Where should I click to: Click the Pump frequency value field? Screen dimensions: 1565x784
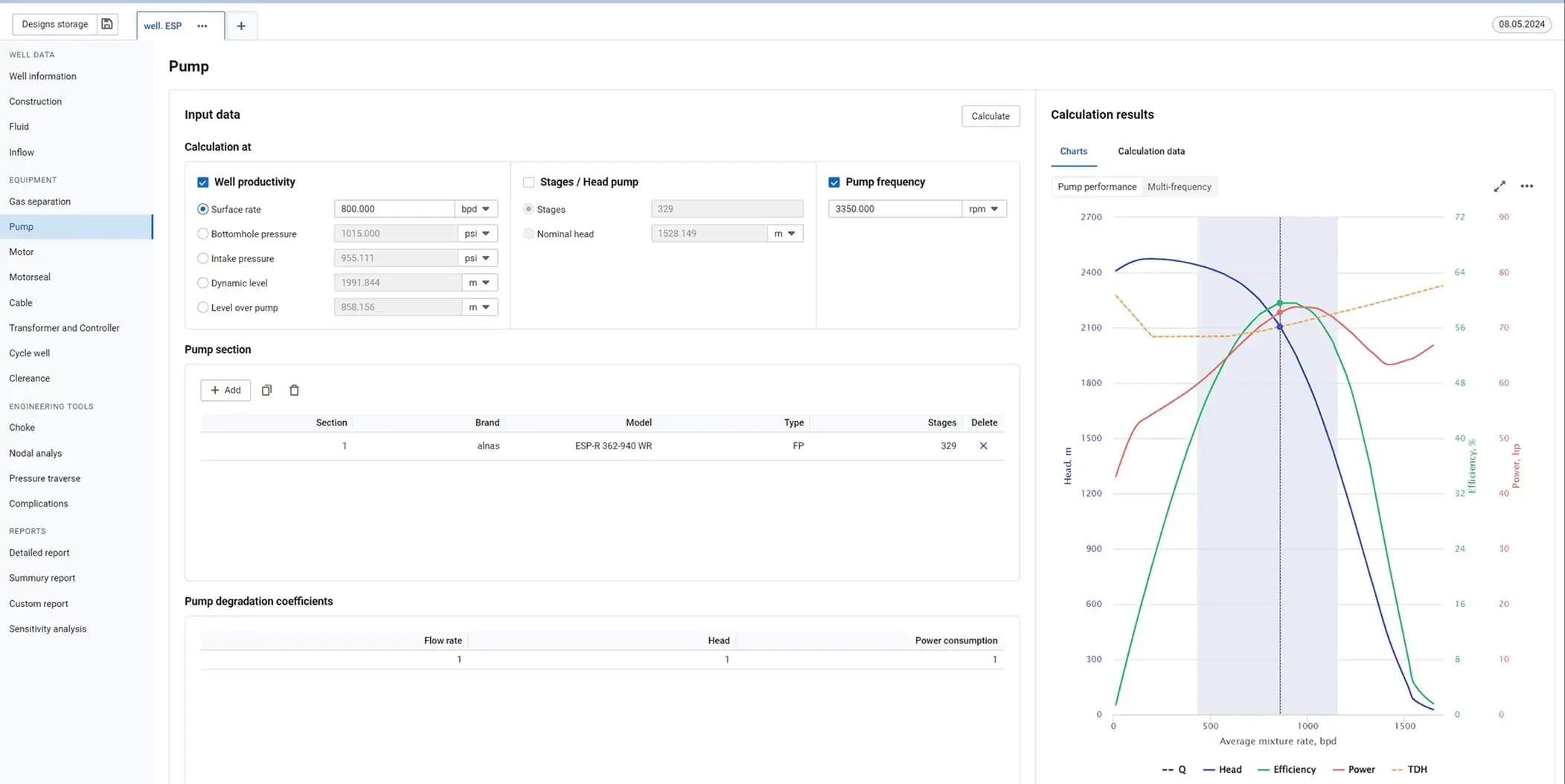click(894, 209)
